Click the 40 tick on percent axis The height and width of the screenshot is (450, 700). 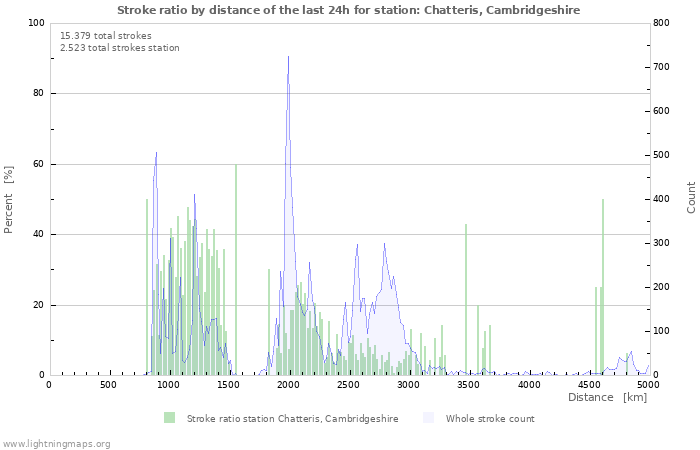pos(39,234)
